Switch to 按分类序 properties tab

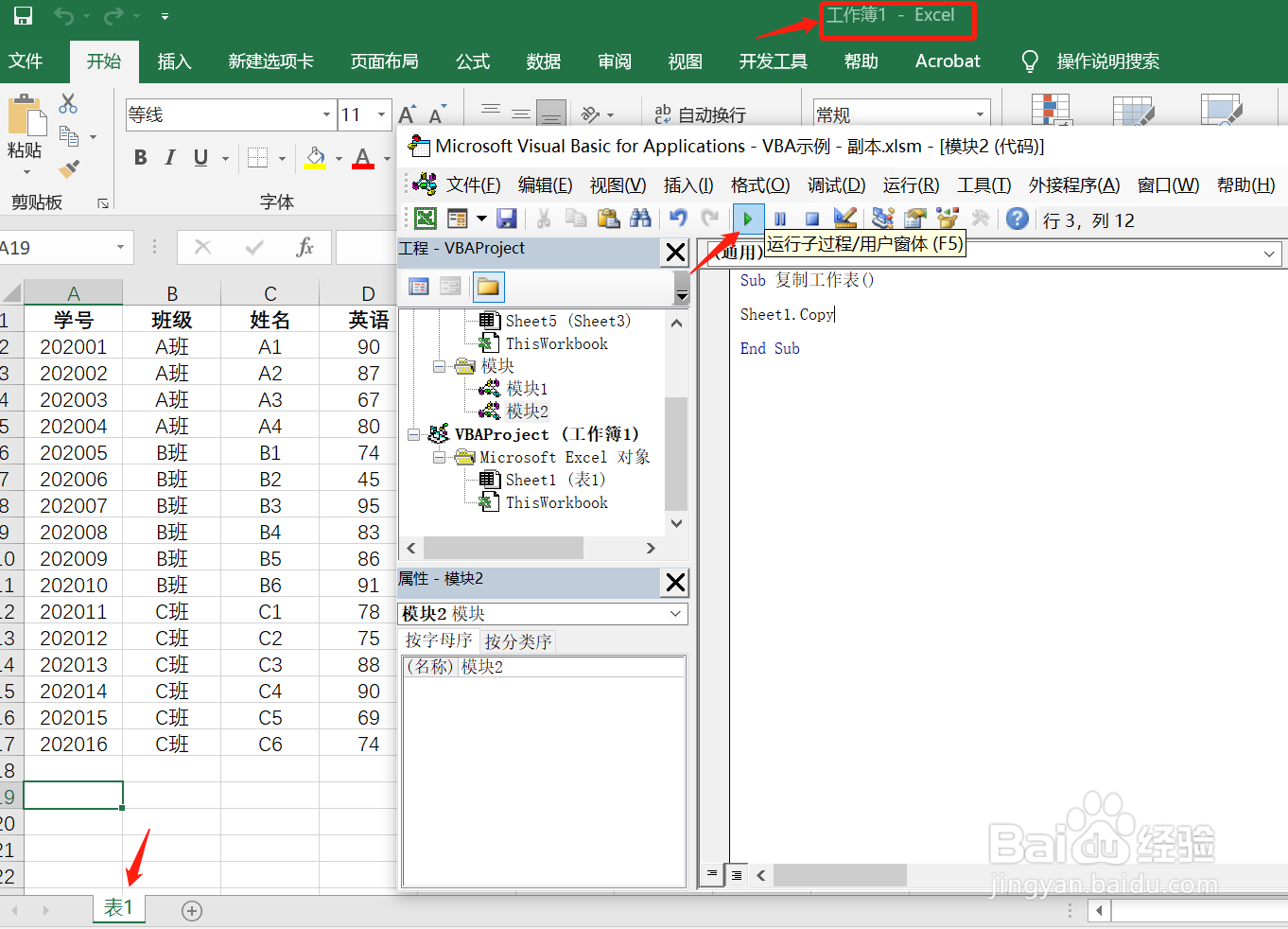tap(517, 641)
